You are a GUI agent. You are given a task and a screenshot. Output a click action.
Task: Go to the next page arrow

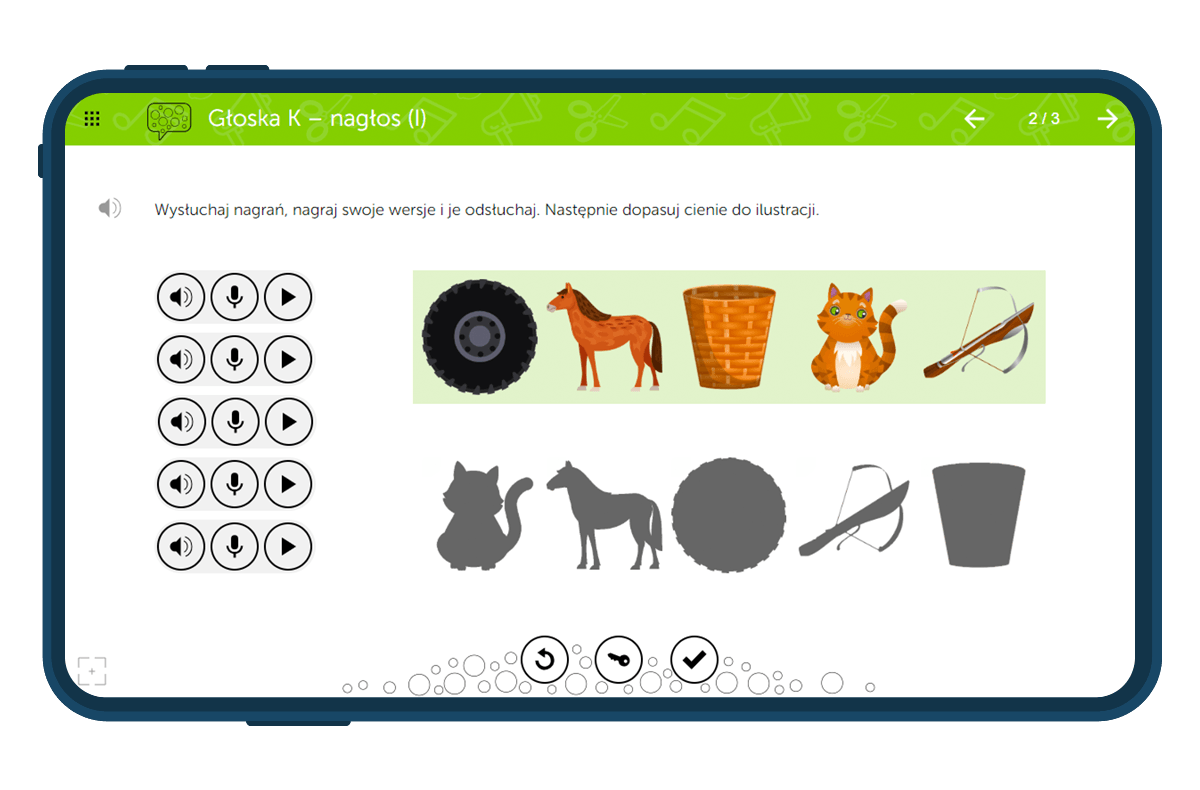[1107, 119]
